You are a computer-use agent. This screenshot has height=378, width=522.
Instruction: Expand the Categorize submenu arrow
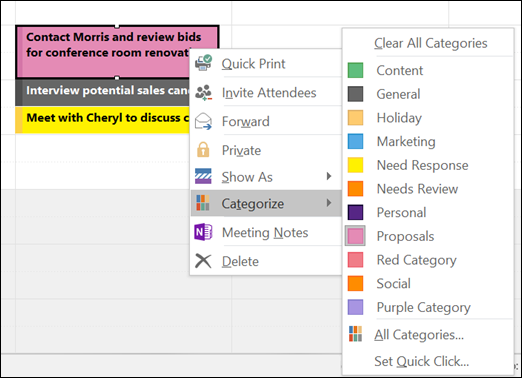click(329, 203)
